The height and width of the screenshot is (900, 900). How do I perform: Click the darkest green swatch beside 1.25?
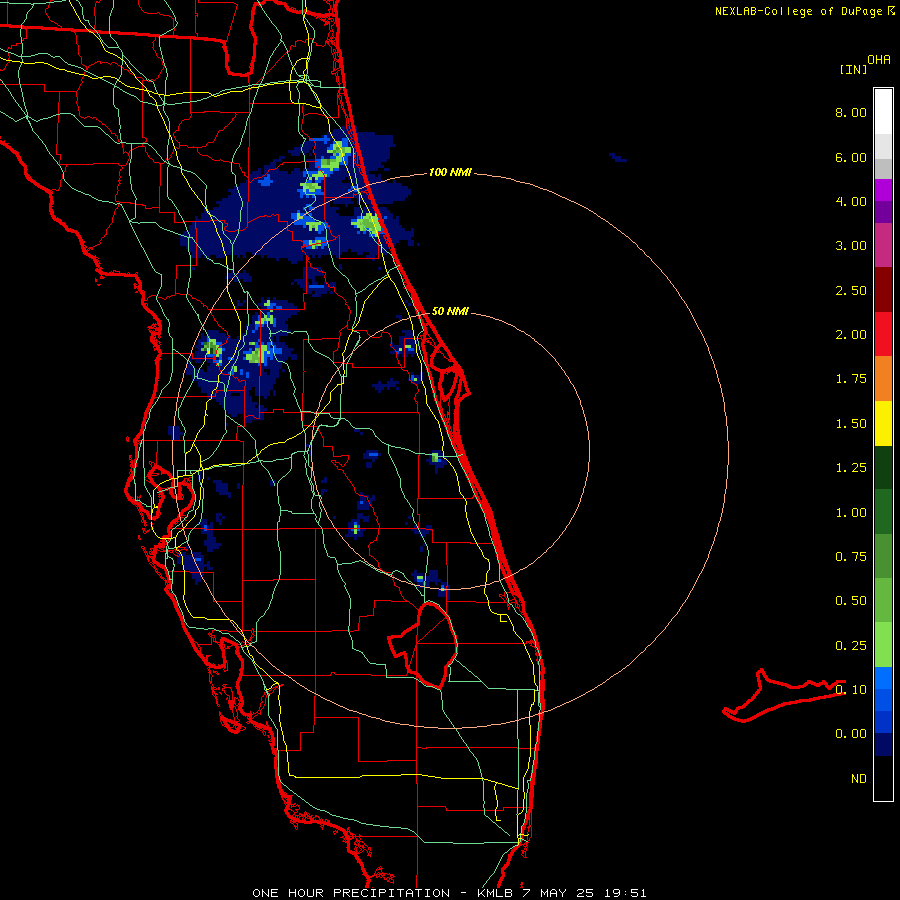[883, 467]
